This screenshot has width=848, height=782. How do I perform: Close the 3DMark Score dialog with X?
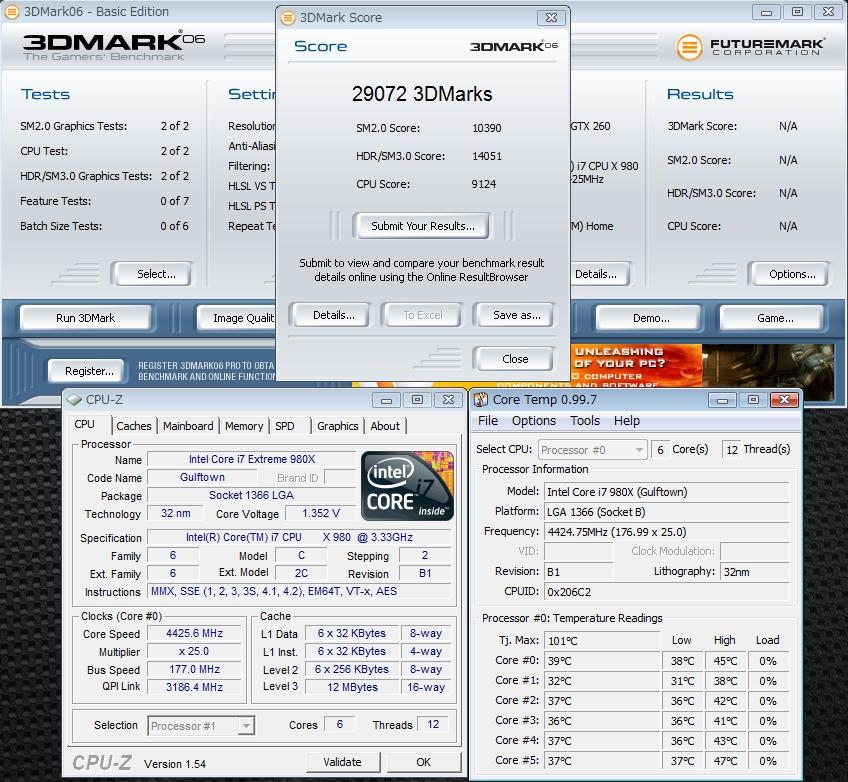click(x=551, y=17)
